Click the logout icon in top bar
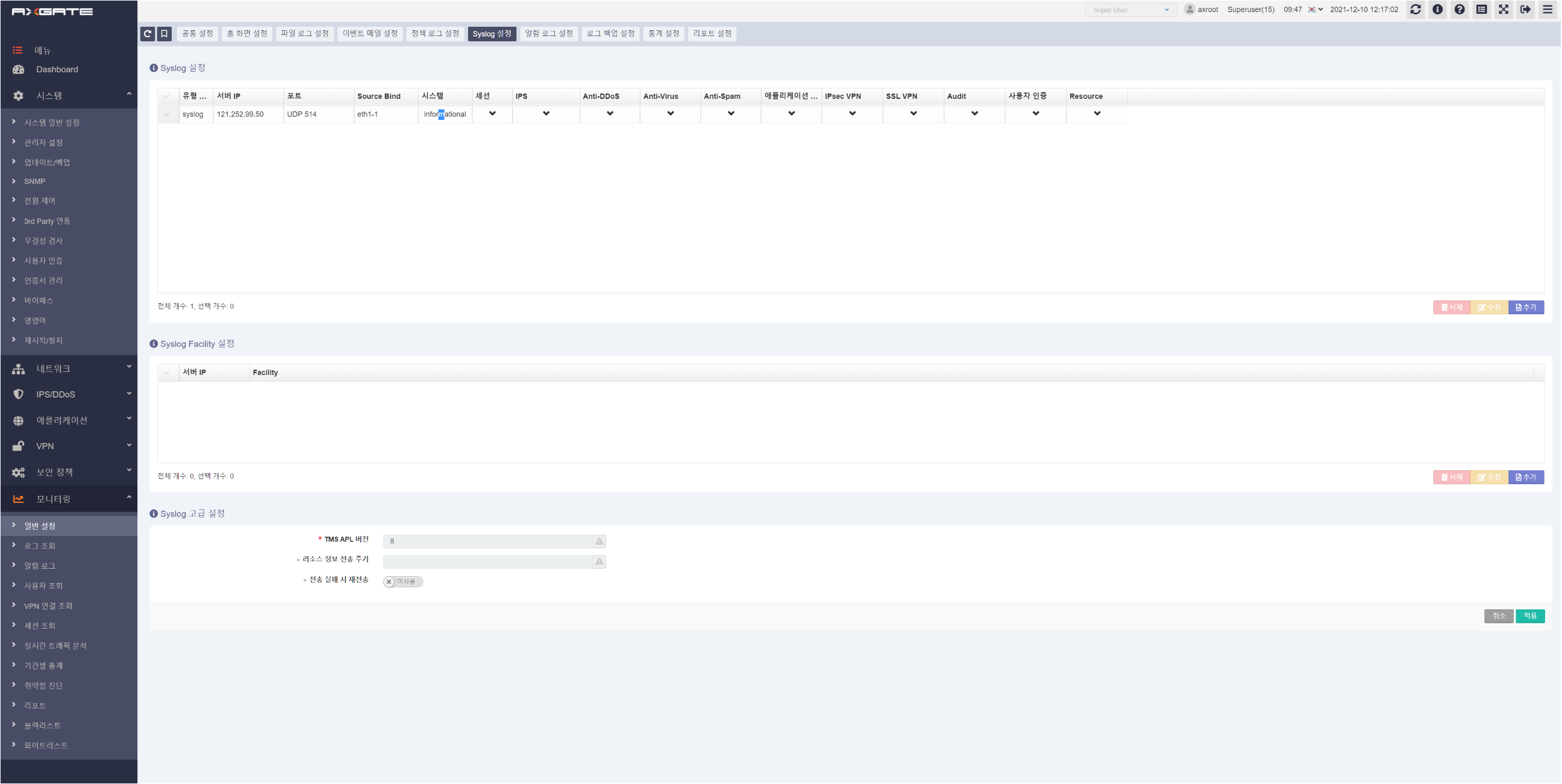Viewport: 1562px width, 784px height. (x=1526, y=10)
